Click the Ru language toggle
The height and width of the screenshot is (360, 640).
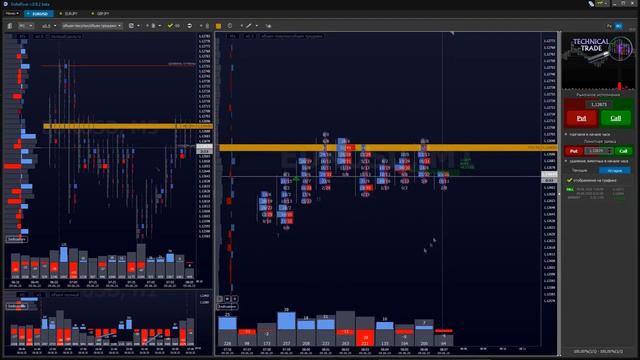pos(609,26)
